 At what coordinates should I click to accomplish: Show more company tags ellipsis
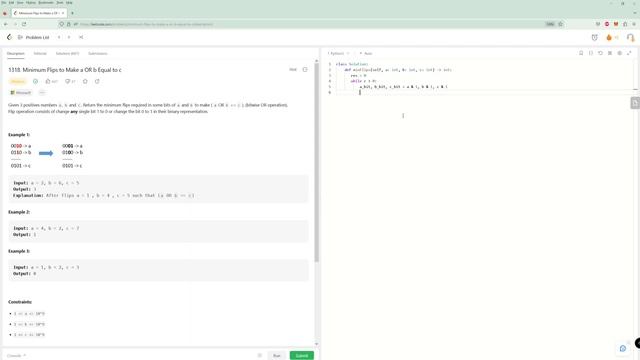42,93
